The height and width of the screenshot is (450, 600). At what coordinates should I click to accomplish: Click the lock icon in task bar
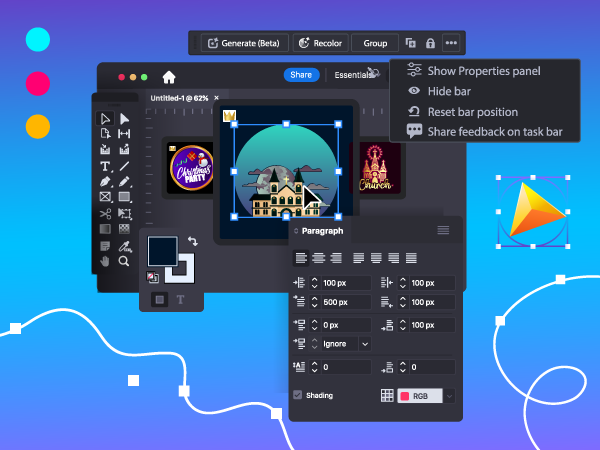click(x=430, y=43)
